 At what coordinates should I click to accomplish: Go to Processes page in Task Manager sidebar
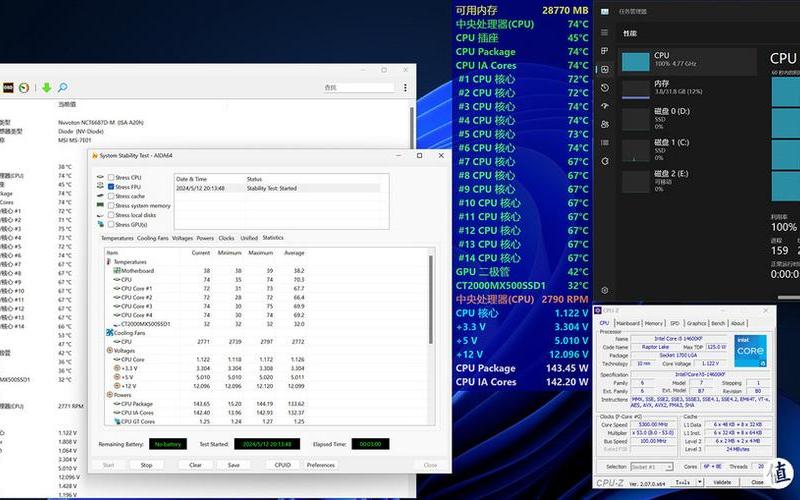tap(605, 51)
